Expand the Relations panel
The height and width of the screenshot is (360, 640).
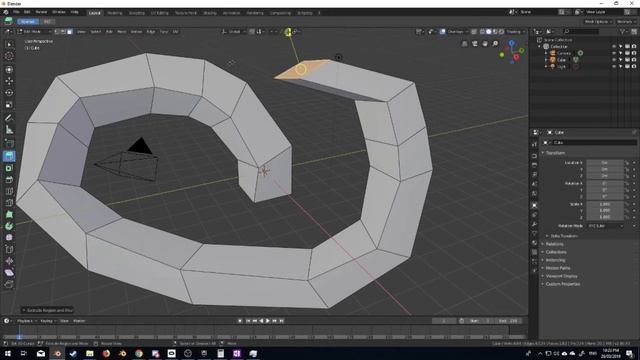[553, 244]
